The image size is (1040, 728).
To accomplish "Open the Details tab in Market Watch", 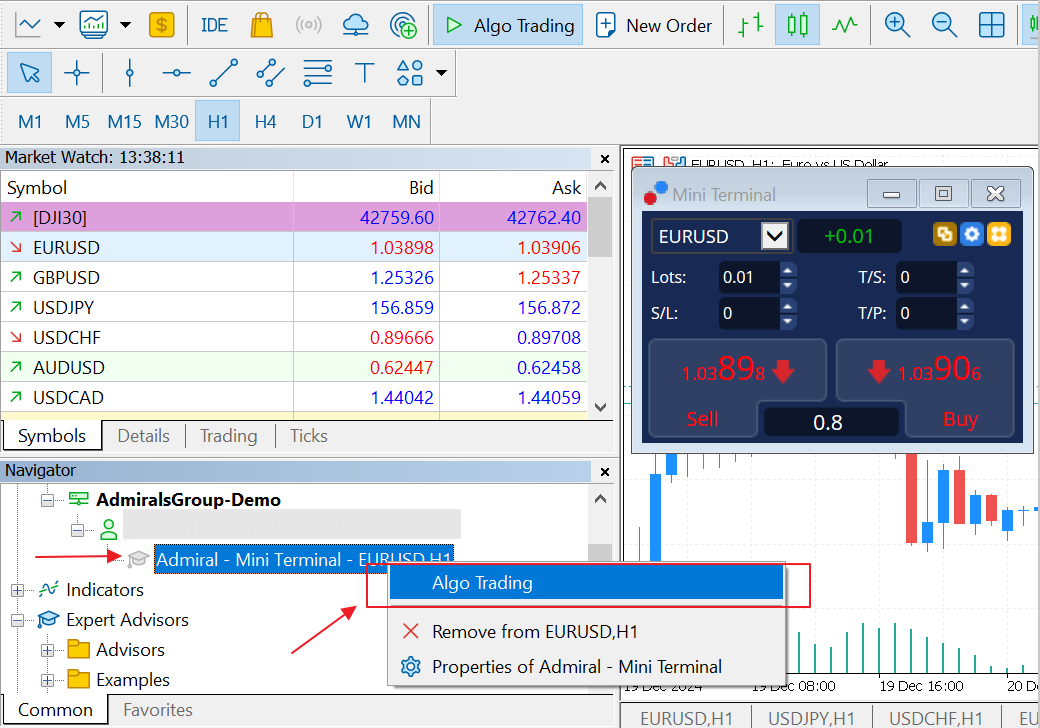I will (143, 436).
